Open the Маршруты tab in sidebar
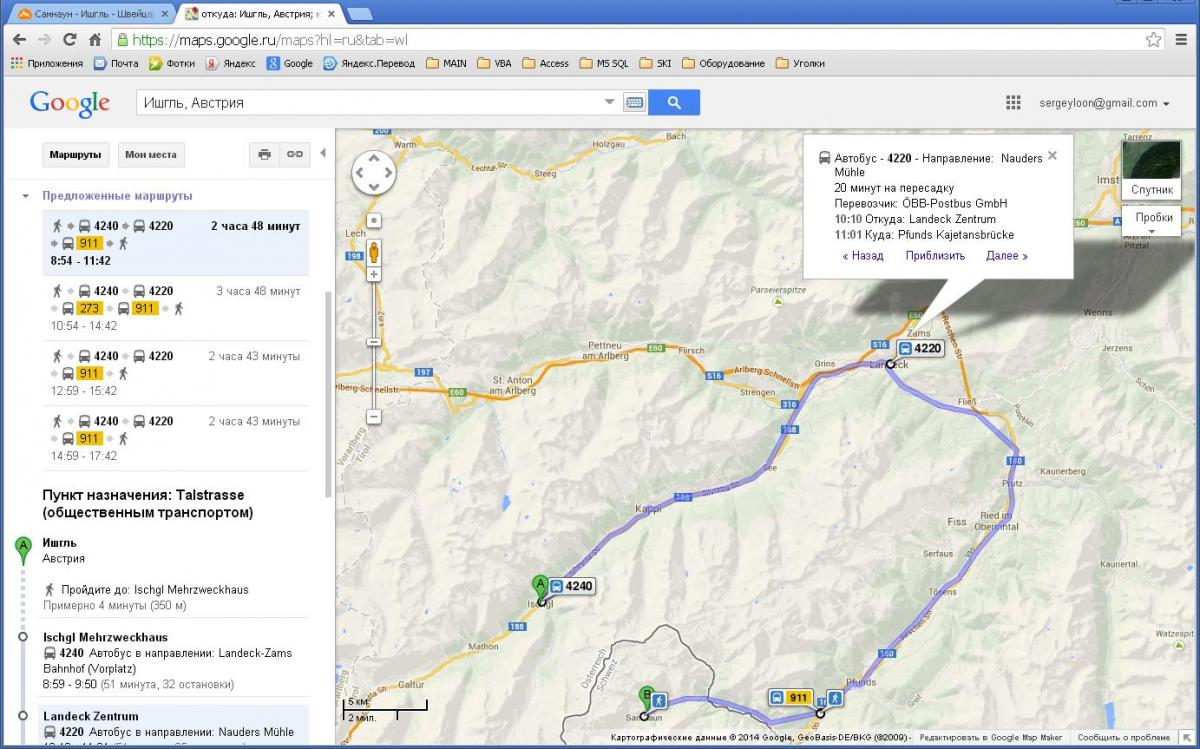This screenshot has height=749, width=1200. click(76, 155)
